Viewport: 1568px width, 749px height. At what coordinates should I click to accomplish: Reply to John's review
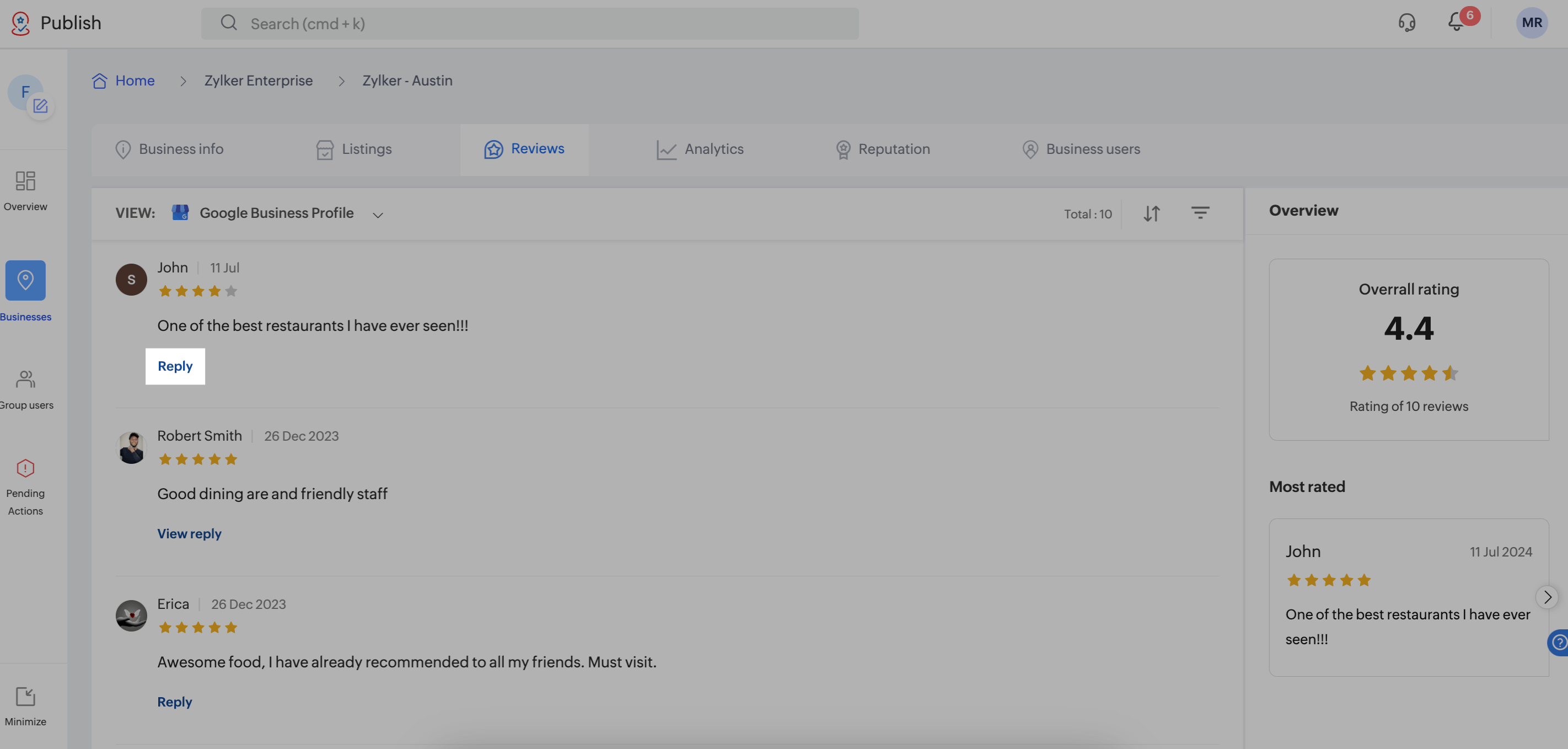coord(175,366)
